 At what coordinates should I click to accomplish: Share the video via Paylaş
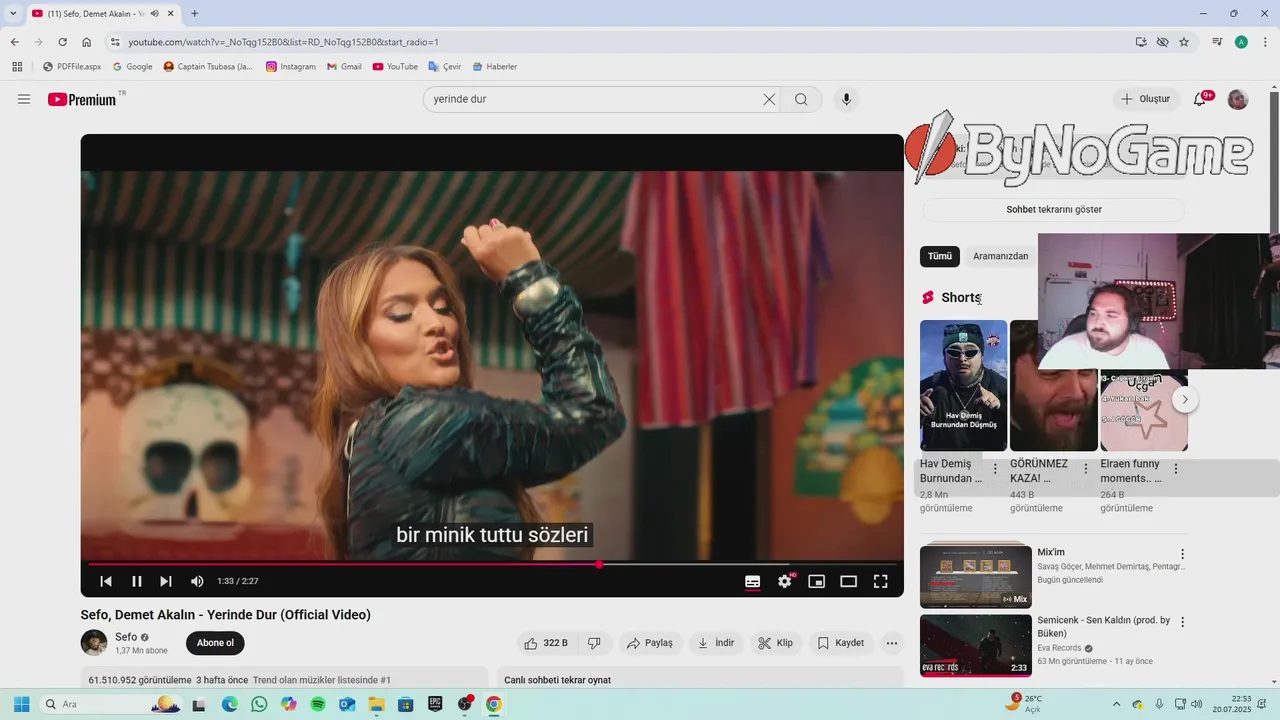tap(650, 643)
